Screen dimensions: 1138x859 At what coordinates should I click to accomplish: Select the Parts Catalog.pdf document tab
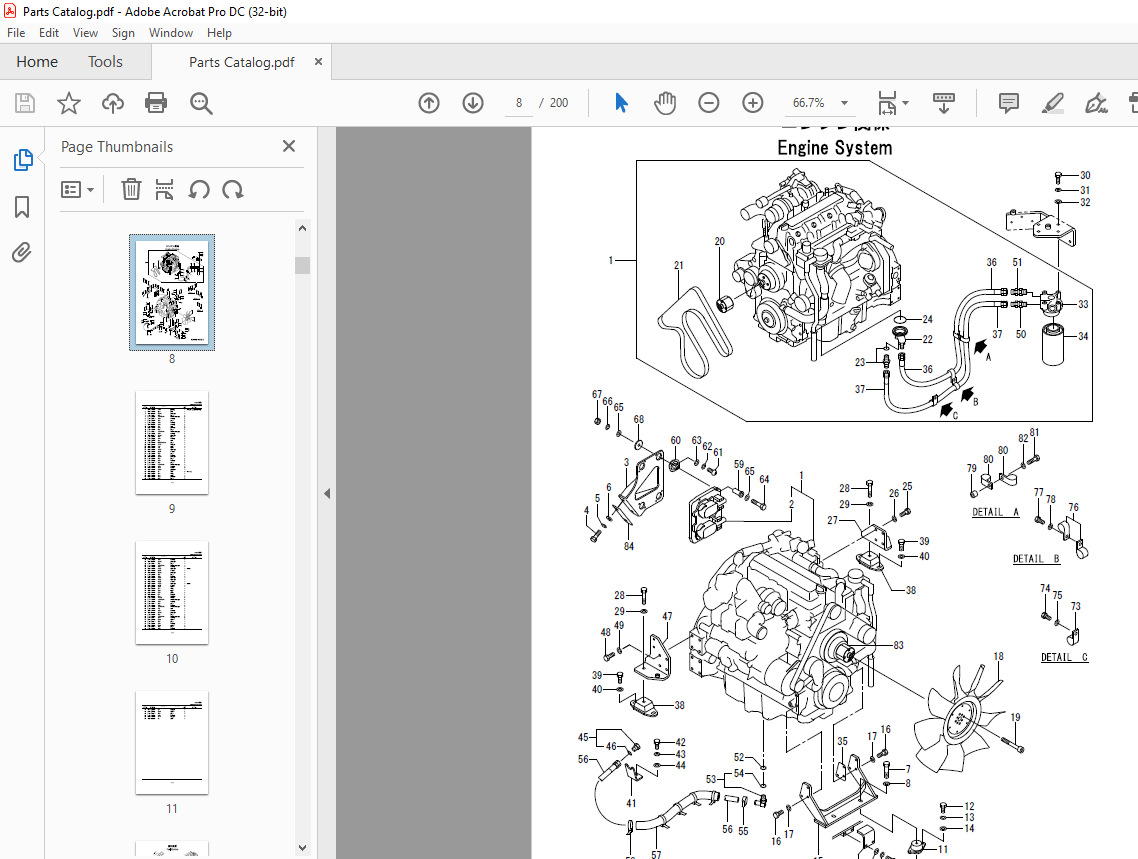[242, 62]
